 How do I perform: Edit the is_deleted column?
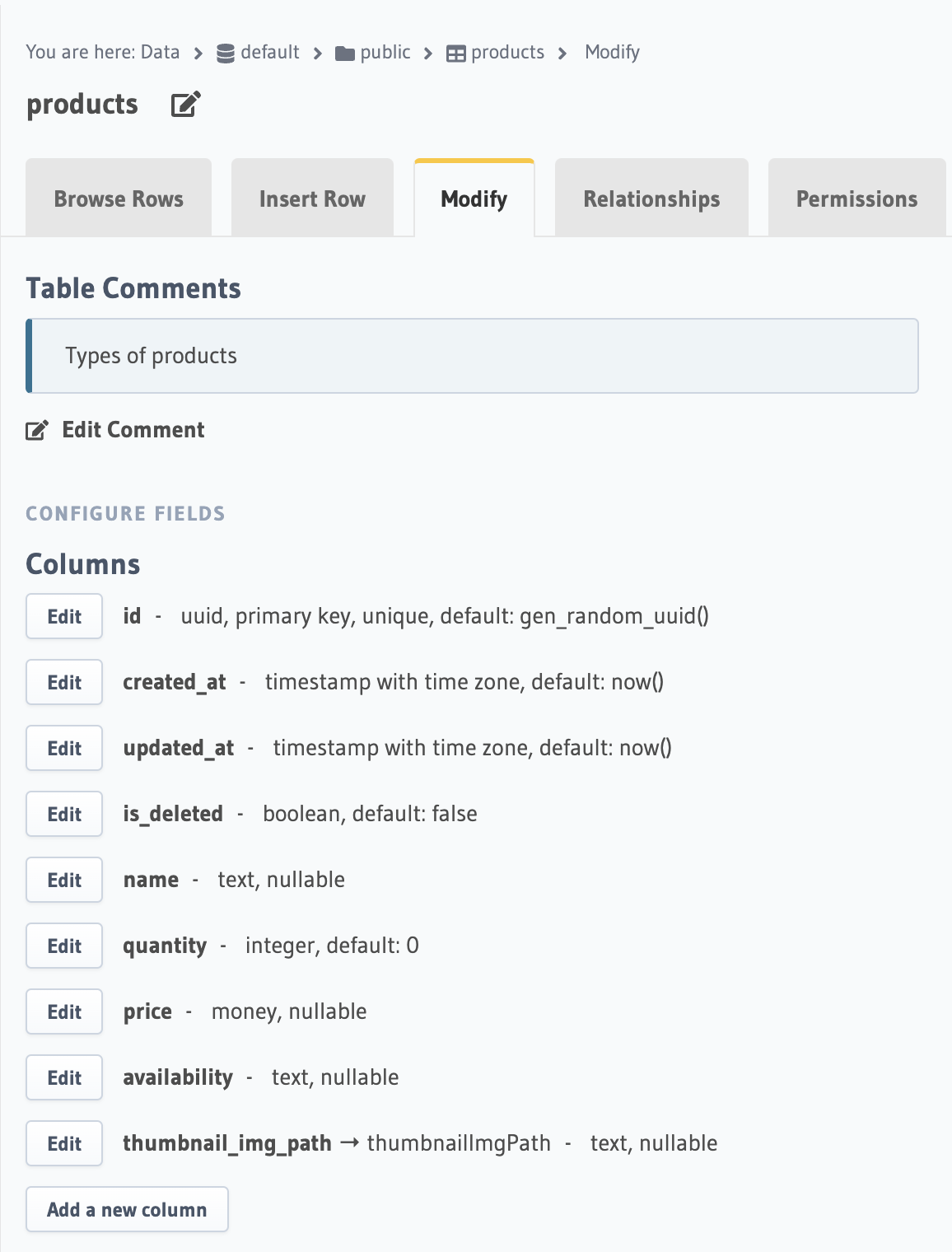point(64,814)
